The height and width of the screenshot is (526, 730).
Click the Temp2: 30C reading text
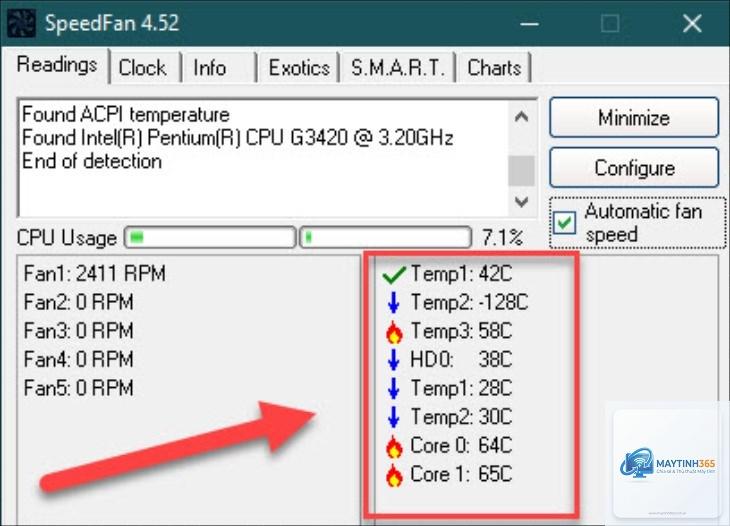[x=461, y=417]
